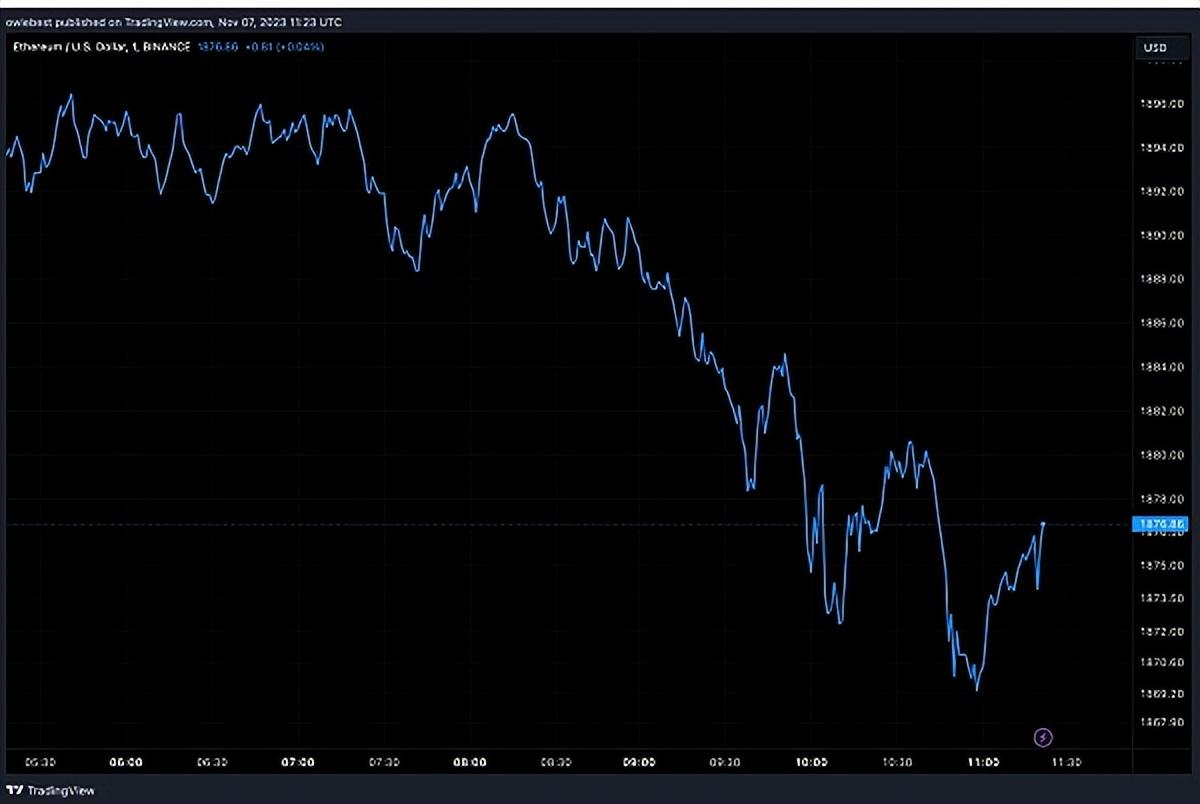
Task: Click the purple lightning bolt event icon
Action: (x=1043, y=738)
